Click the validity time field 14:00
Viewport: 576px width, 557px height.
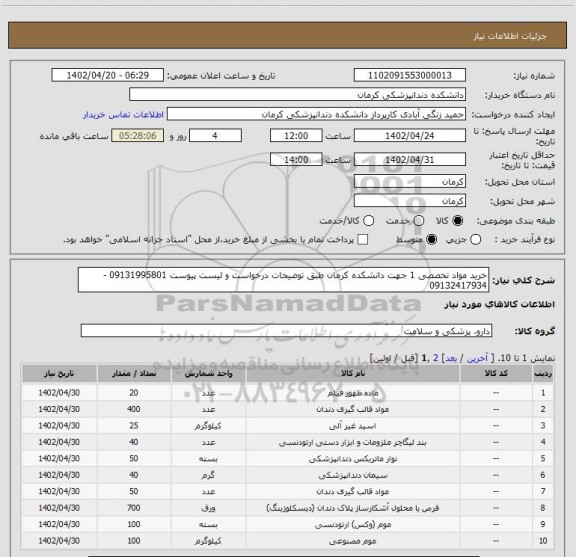(296, 159)
